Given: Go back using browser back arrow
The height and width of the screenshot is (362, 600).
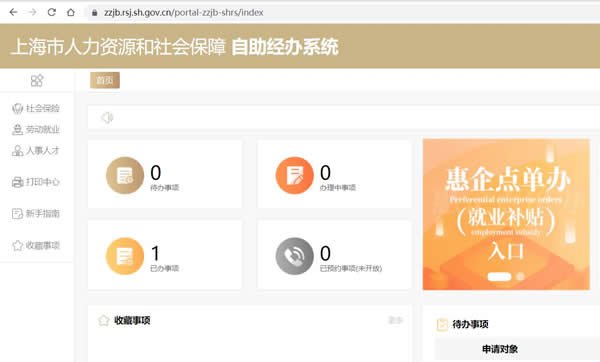Looking at the screenshot, I should (x=13, y=12).
